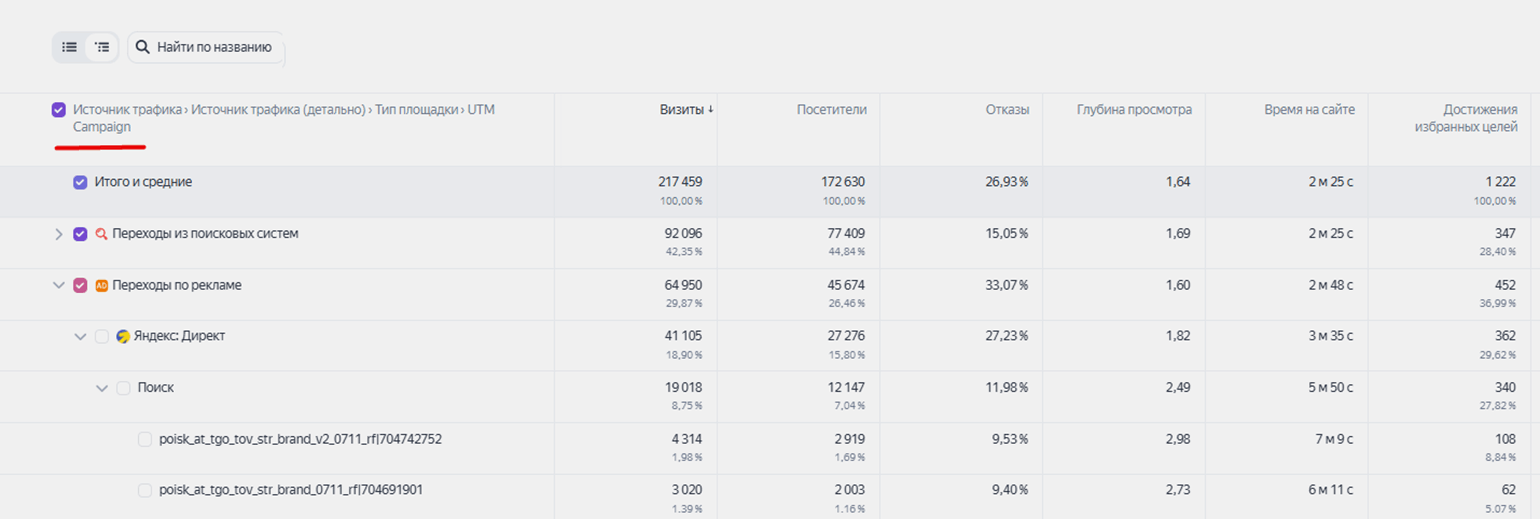
Task: Collapse the Яндекс: Директ branch
Action: (80, 337)
